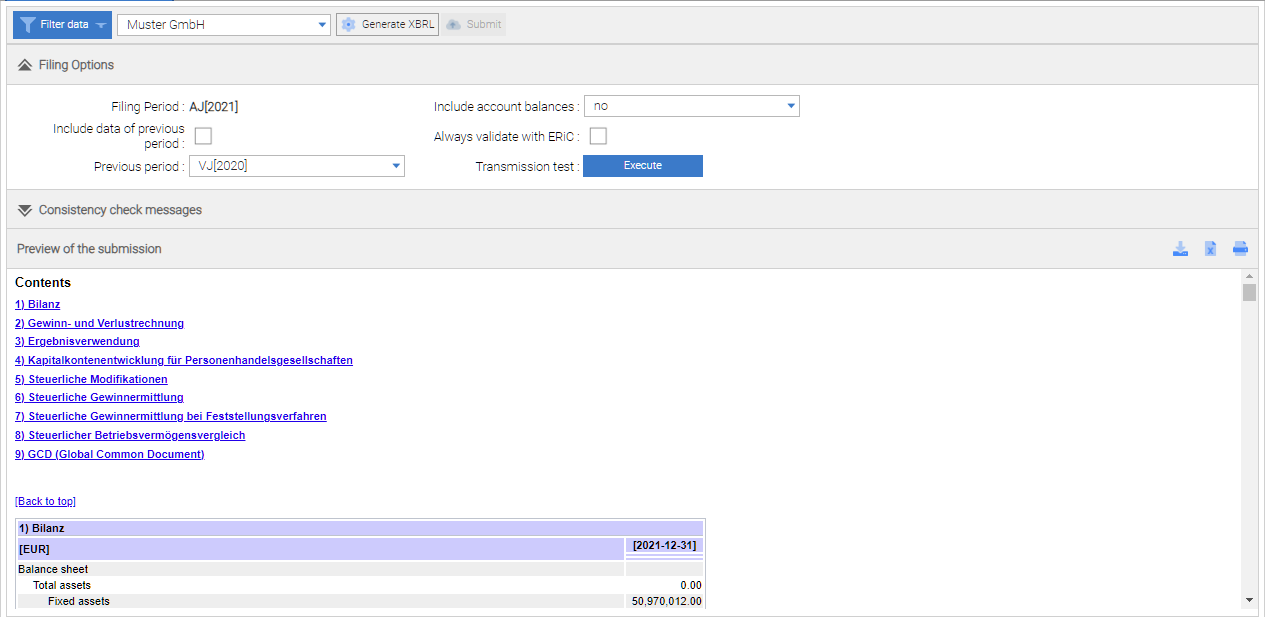The width and height of the screenshot is (1265, 617).
Task: Go to the Steuerliche Modifikationen link
Action: click(x=91, y=379)
